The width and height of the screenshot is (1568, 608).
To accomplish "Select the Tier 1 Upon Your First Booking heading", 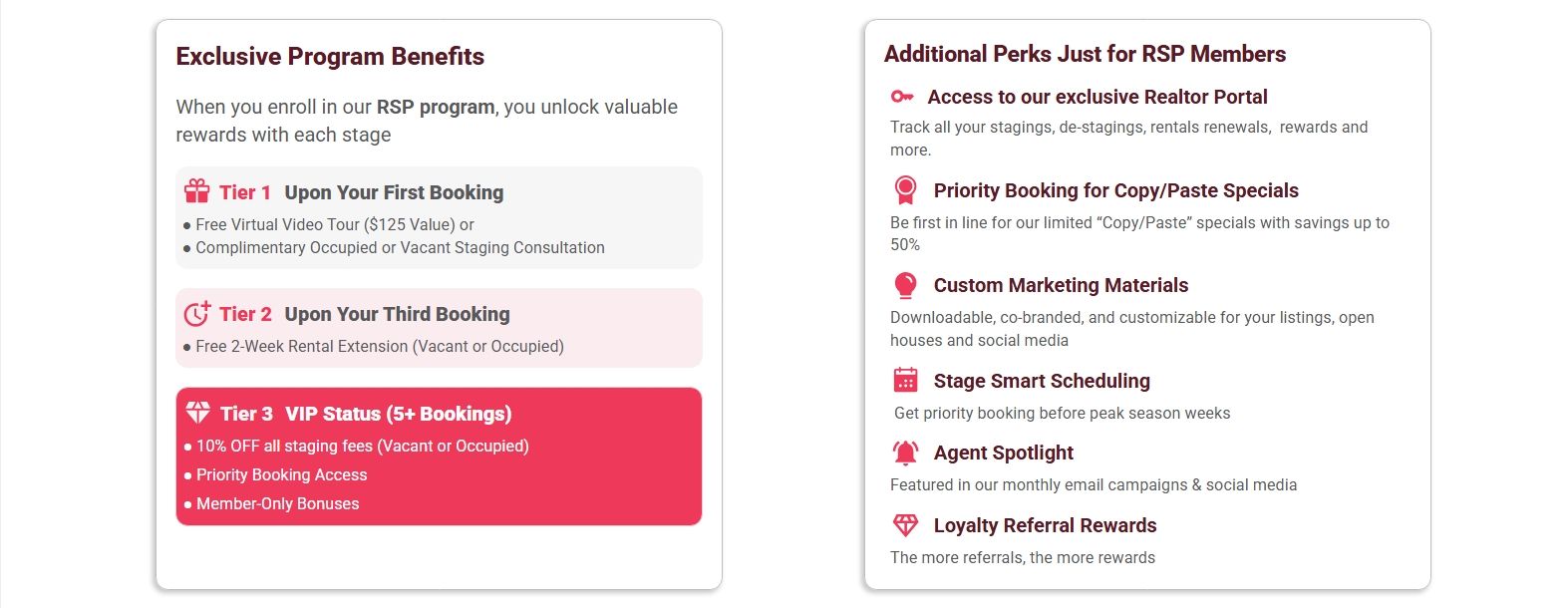I will pos(362,192).
